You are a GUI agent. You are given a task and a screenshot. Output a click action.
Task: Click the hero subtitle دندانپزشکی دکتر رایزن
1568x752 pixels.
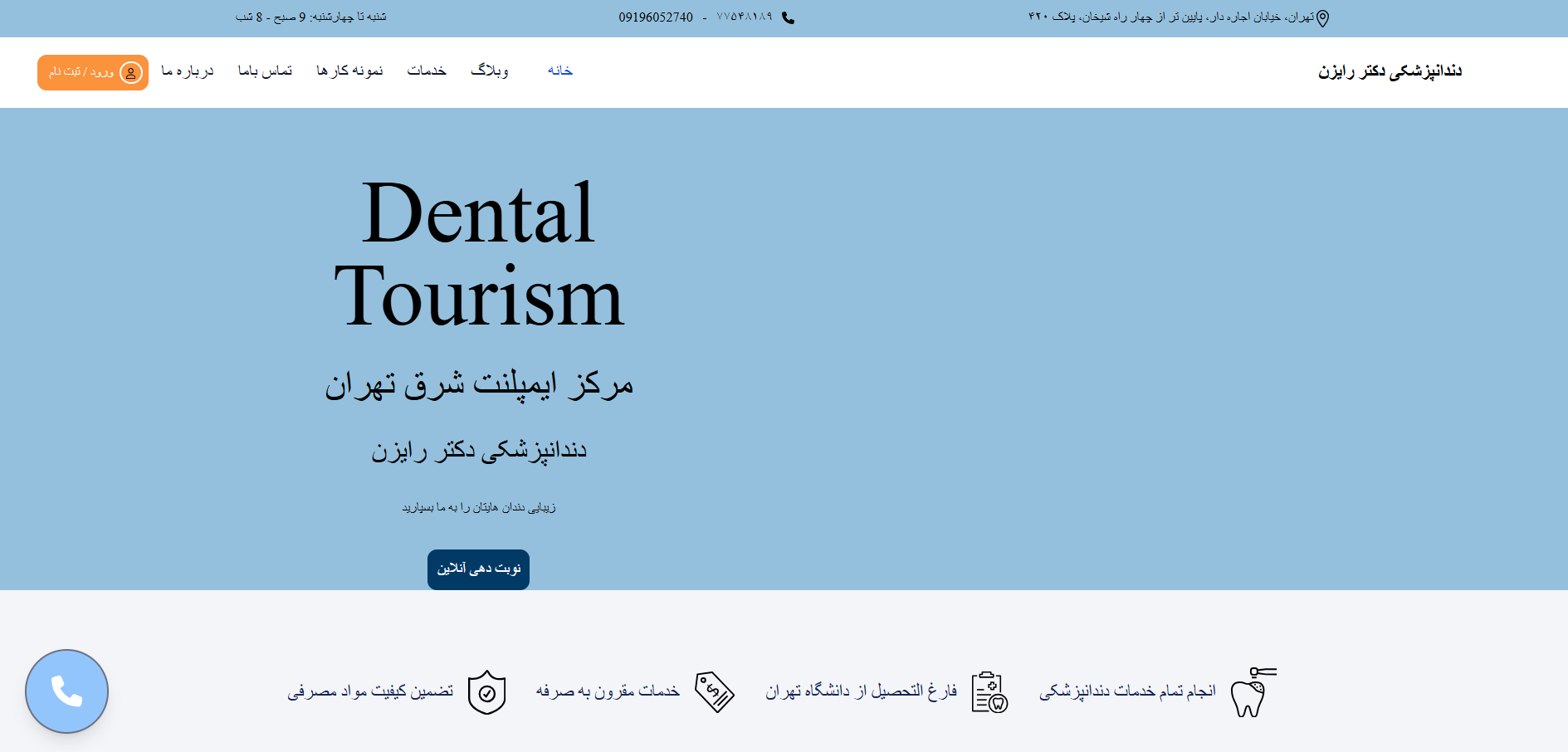click(479, 451)
